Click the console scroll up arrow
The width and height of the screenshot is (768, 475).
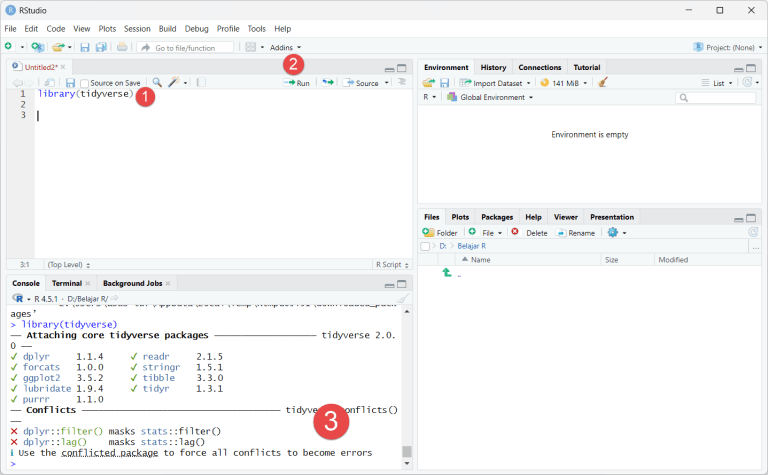click(407, 311)
